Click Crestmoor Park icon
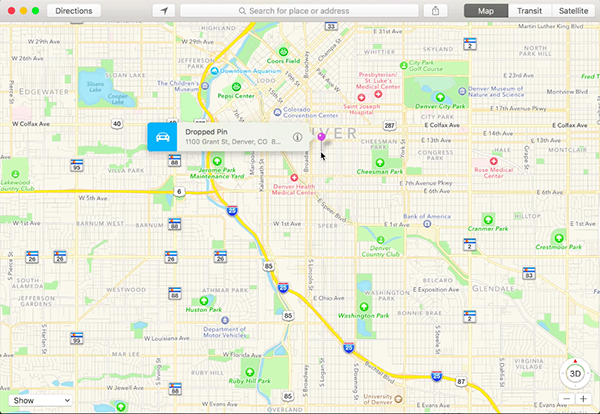Viewport: 600px width, 414px height. pyautogui.click(x=559, y=238)
